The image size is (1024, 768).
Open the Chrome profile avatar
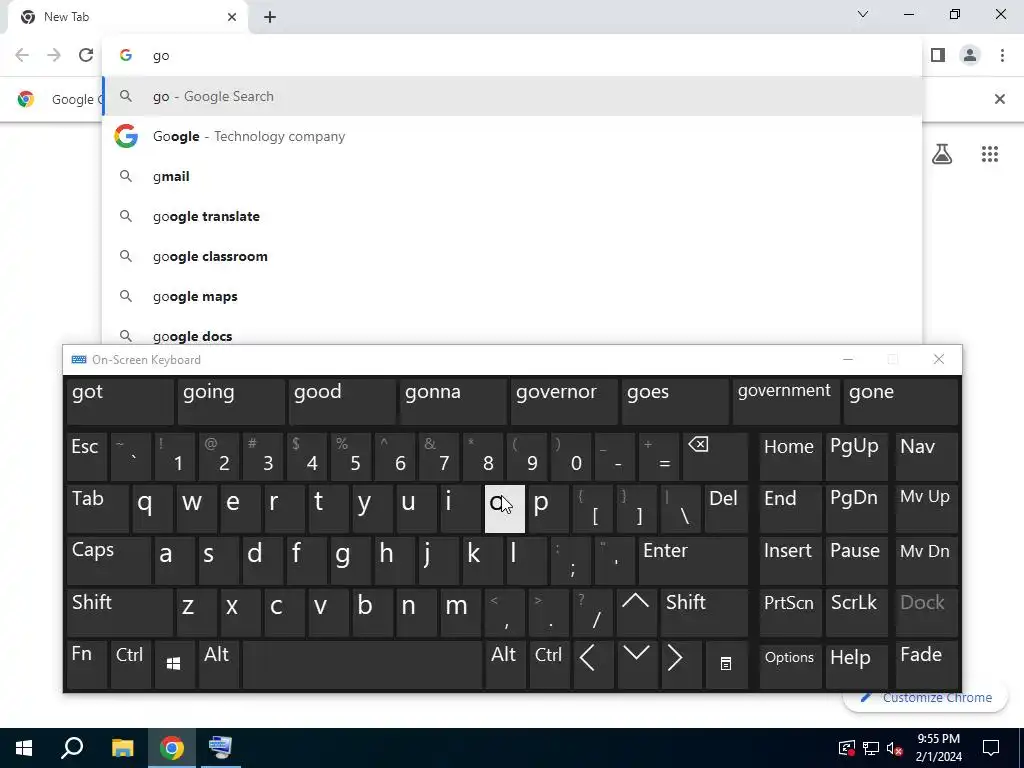click(x=970, y=56)
